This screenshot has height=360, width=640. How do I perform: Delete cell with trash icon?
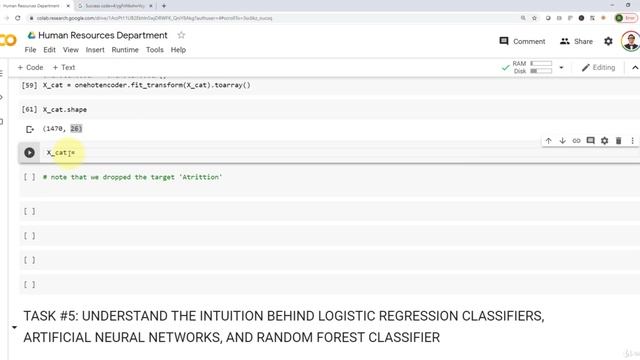tap(618, 141)
